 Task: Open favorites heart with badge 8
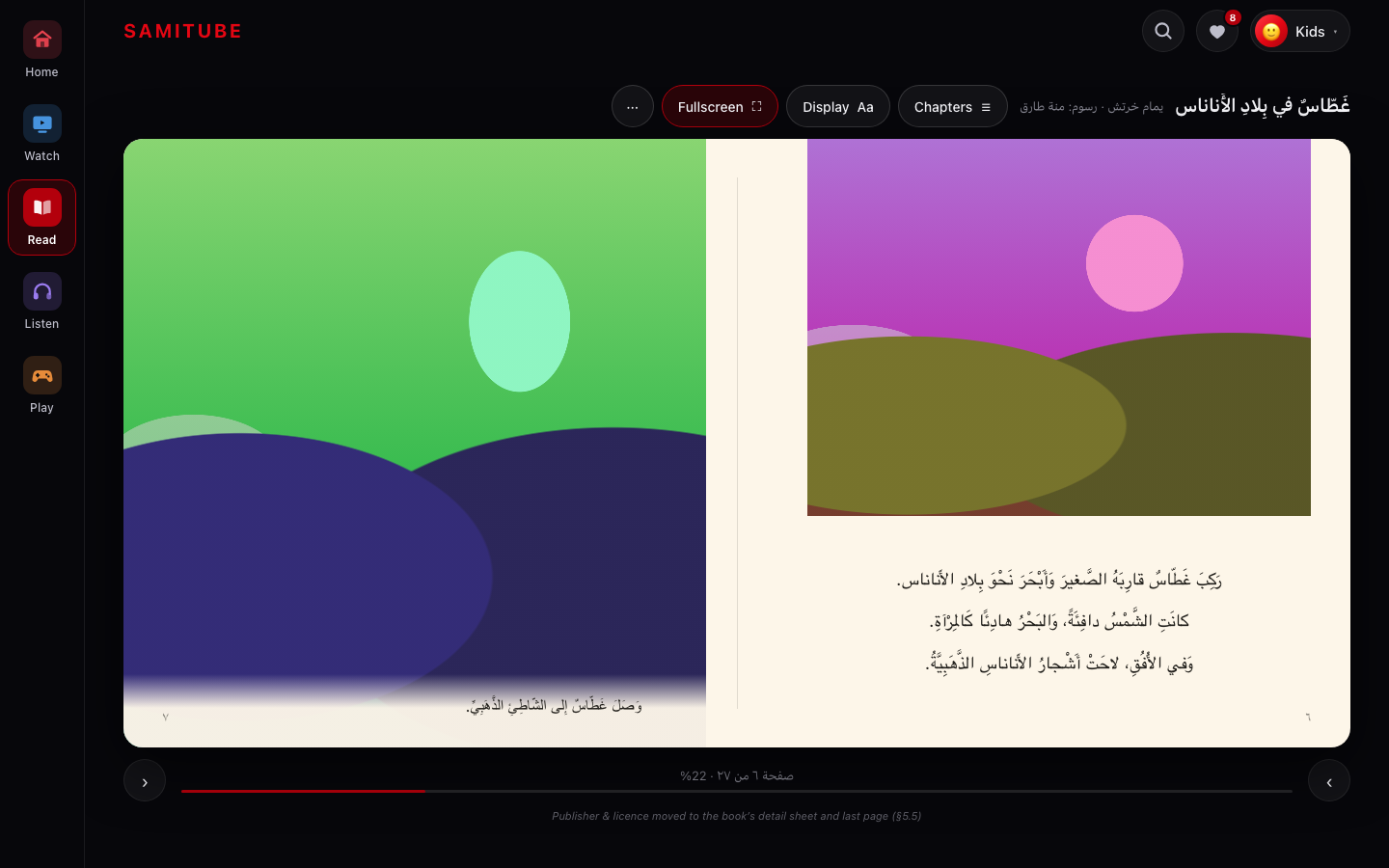(1217, 31)
